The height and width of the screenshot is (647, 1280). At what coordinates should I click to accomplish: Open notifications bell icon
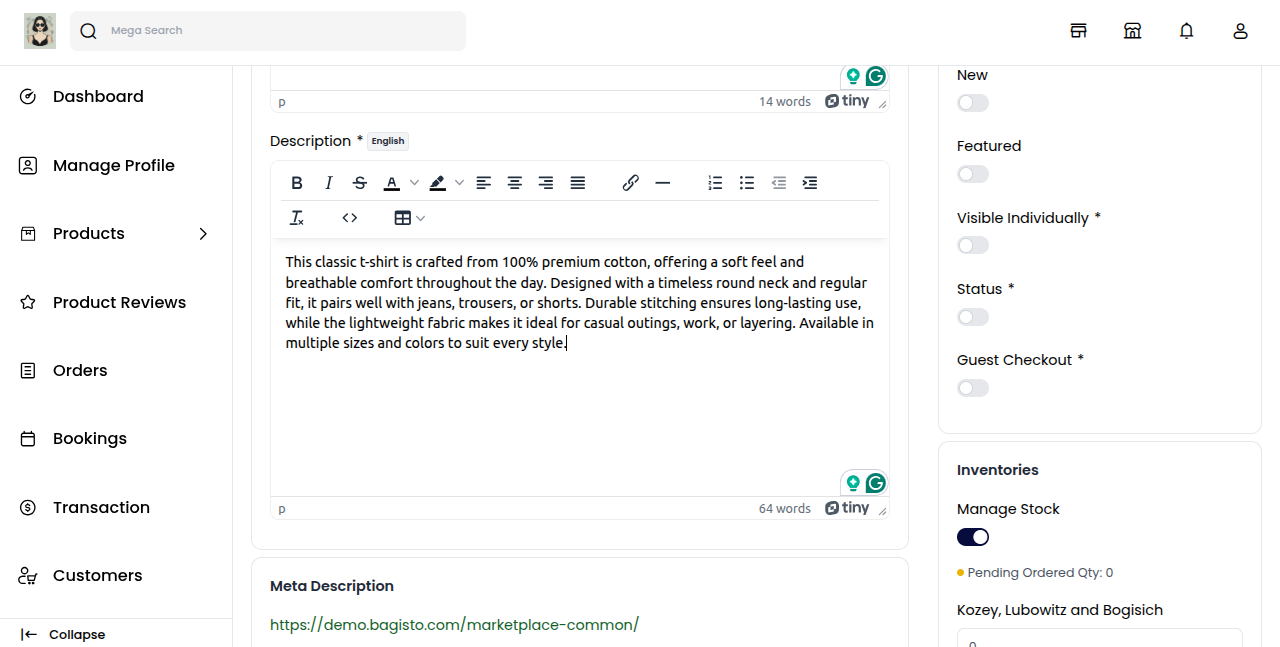click(x=1186, y=31)
